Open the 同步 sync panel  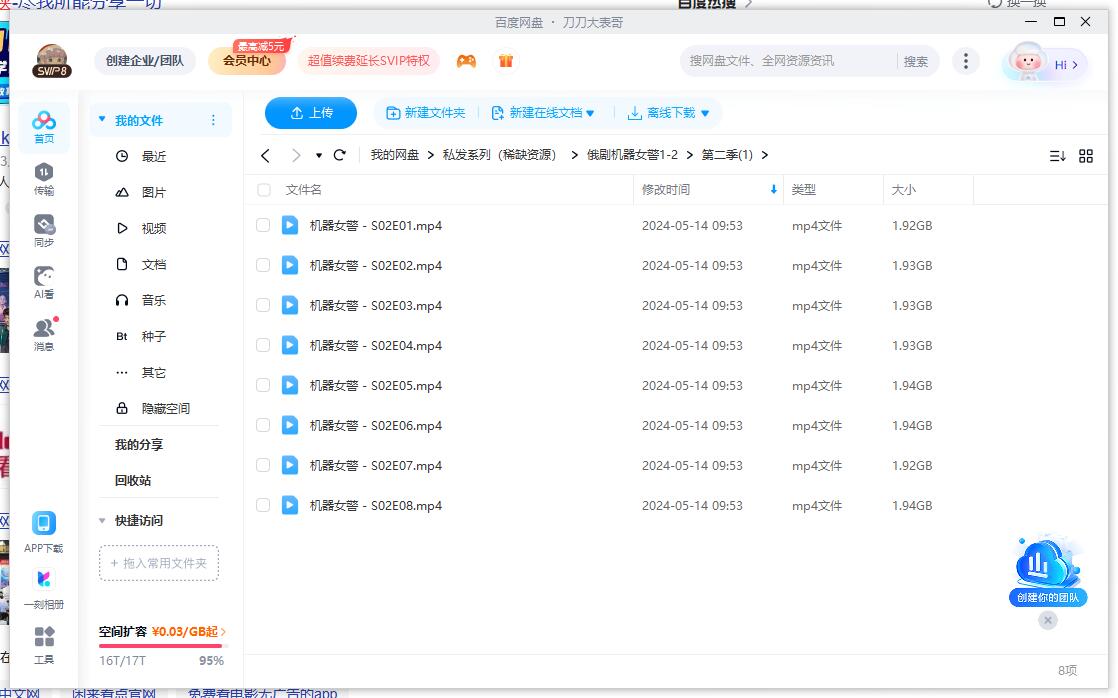pyautogui.click(x=44, y=230)
